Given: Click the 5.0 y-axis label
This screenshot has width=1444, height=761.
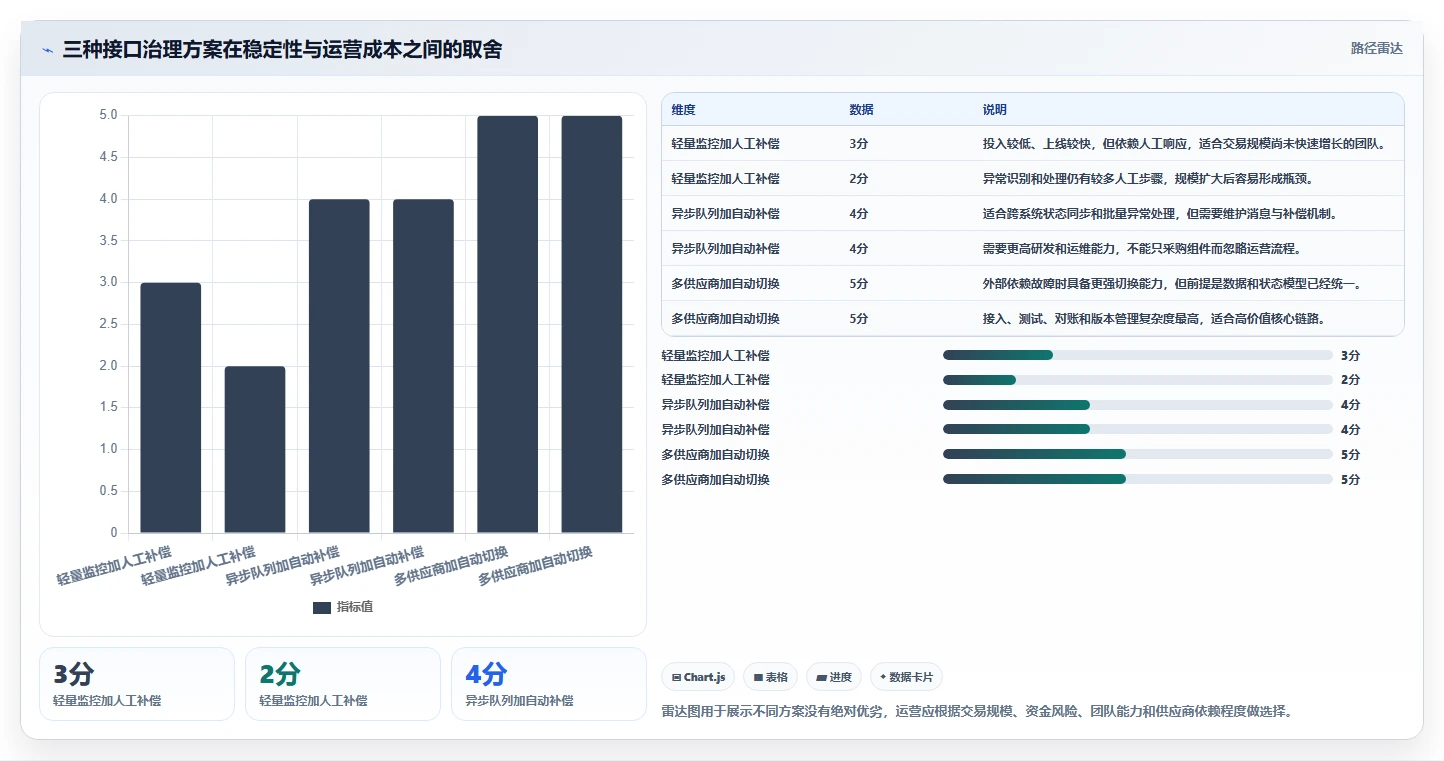Looking at the screenshot, I should 108,115.
